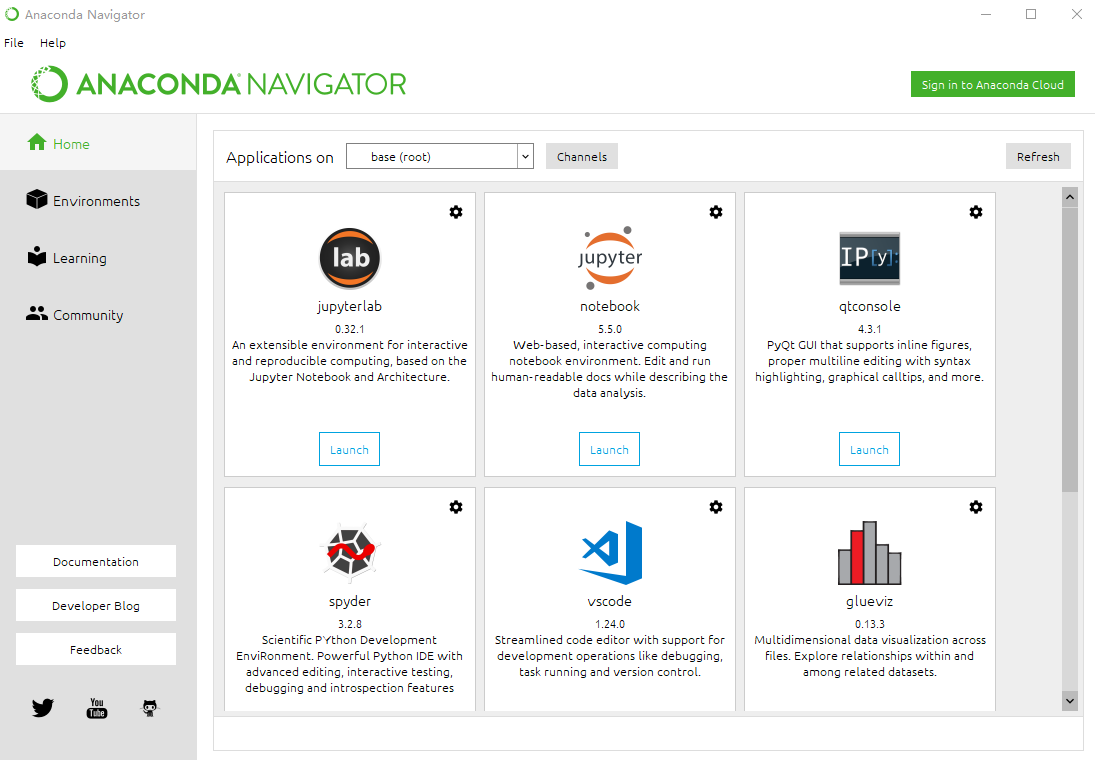Click the Anaconda Navigator logo
The width and height of the screenshot is (1095, 760).
coord(219,84)
